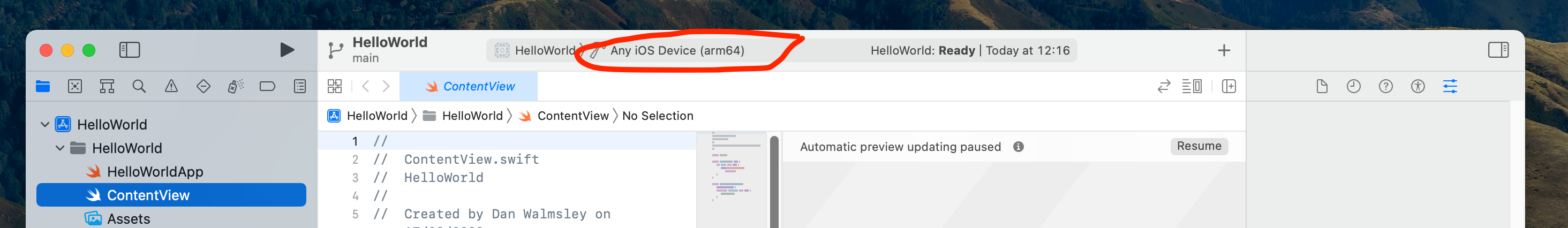
Task: Click the plus Library button
Action: click(1224, 50)
